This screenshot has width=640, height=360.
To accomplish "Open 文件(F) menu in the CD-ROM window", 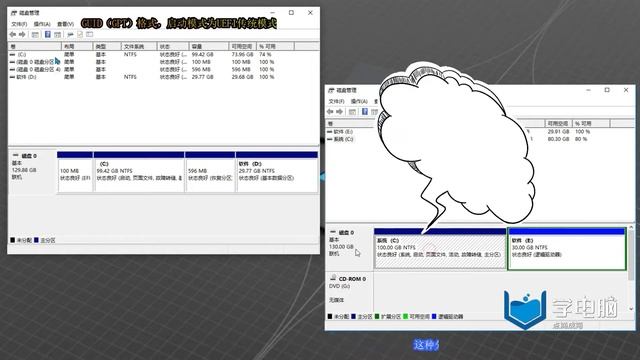I will (x=336, y=101).
